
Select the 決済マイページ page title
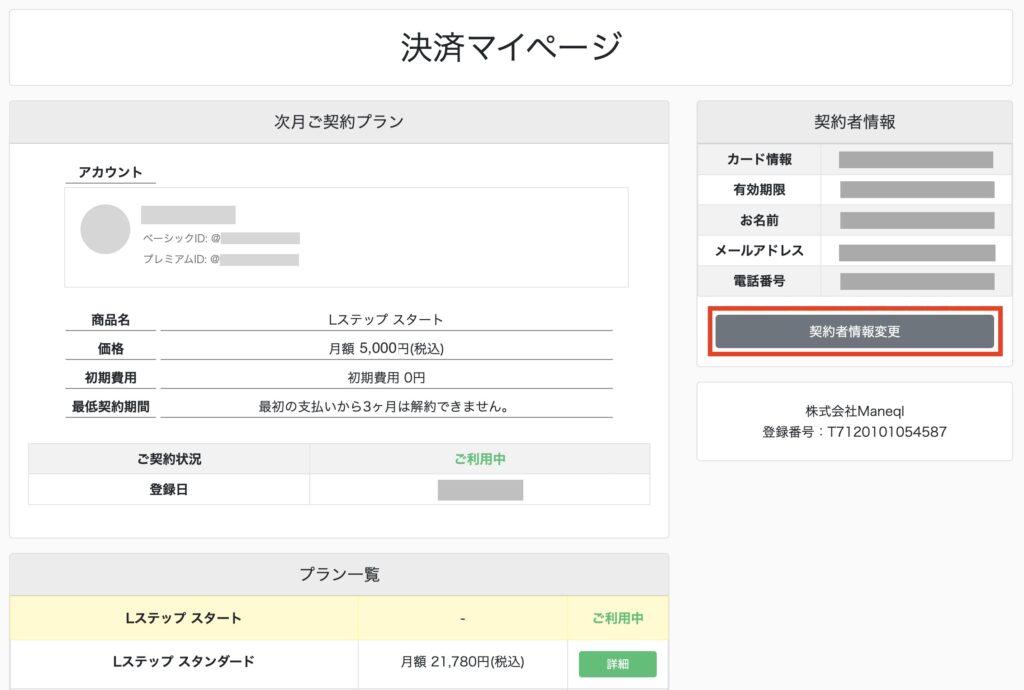click(511, 47)
